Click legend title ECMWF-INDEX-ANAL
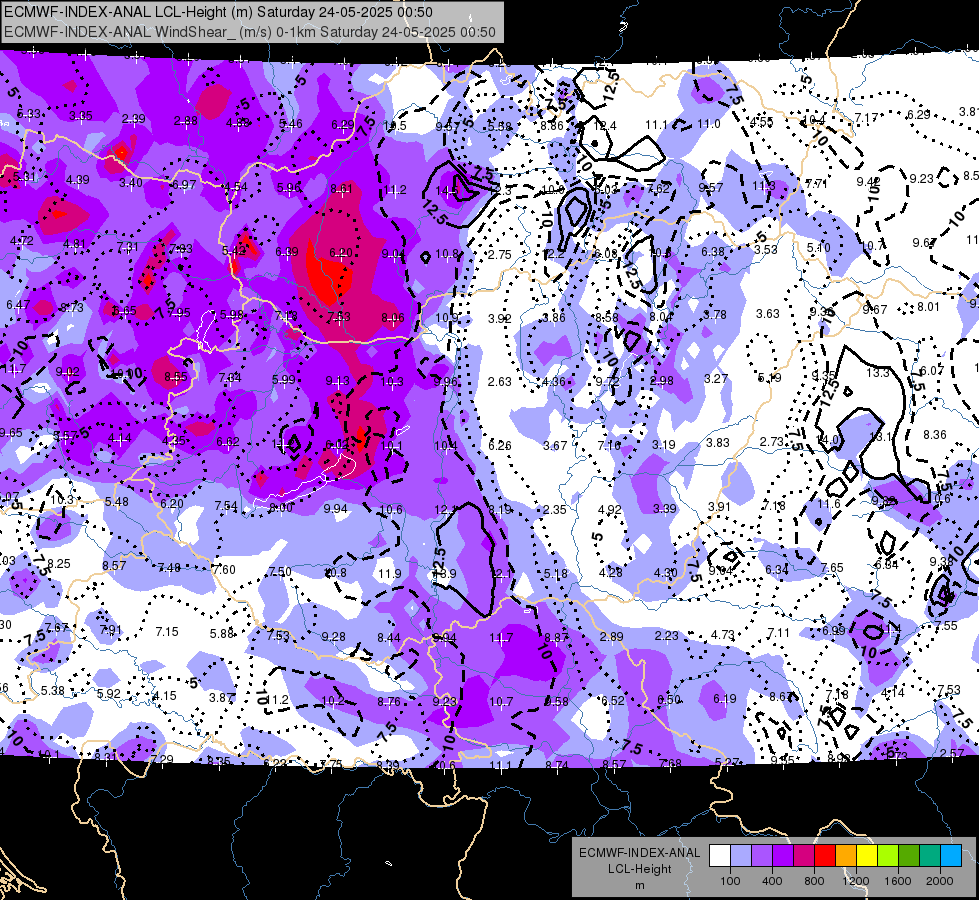 click(639, 853)
